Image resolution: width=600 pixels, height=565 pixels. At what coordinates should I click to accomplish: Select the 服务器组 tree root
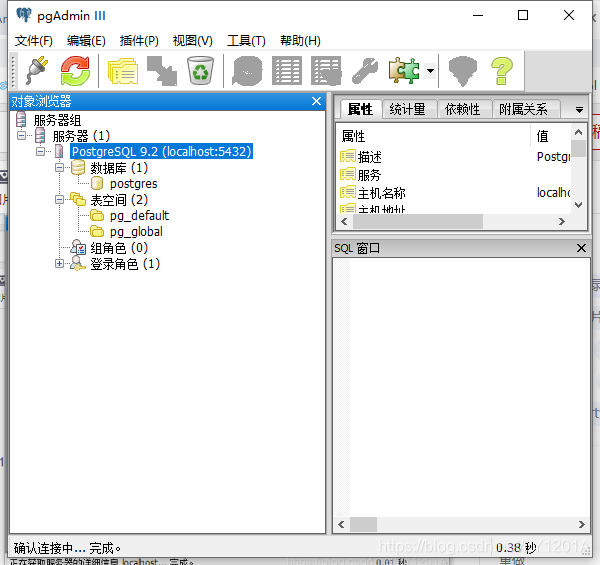pyautogui.click(x=57, y=120)
